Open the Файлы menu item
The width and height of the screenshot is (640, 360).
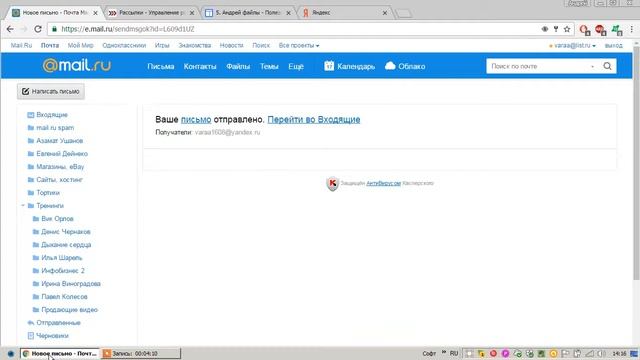(238, 66)
